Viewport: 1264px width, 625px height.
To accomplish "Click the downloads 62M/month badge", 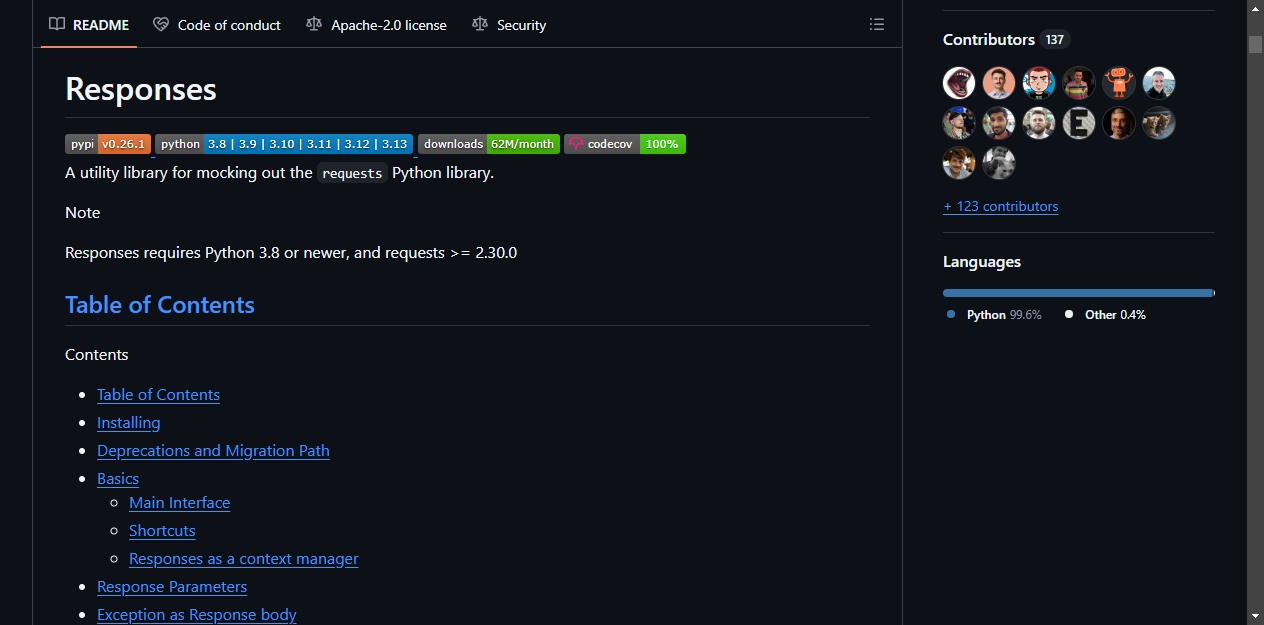I will (x=489, y=144).
